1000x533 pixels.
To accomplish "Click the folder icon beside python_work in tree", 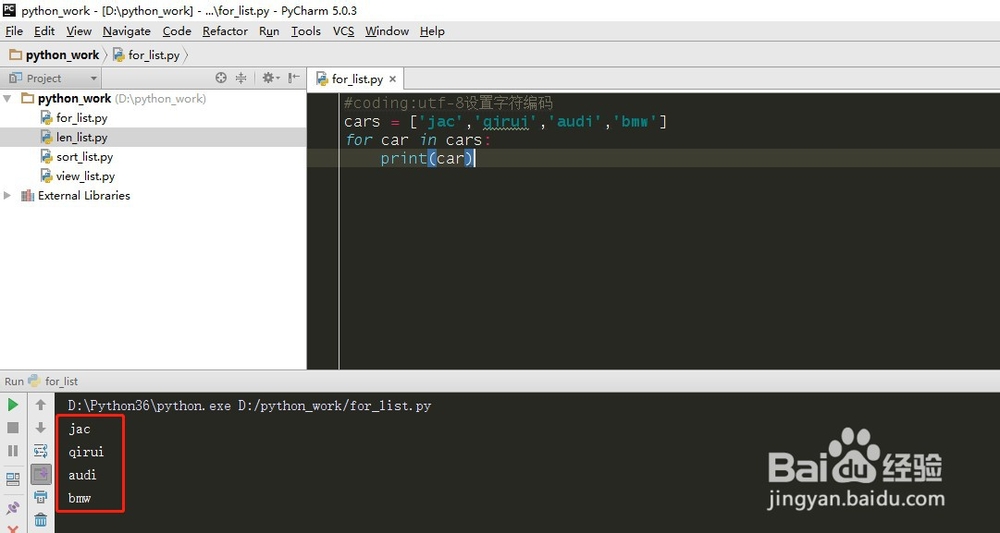I will (27, 98).
